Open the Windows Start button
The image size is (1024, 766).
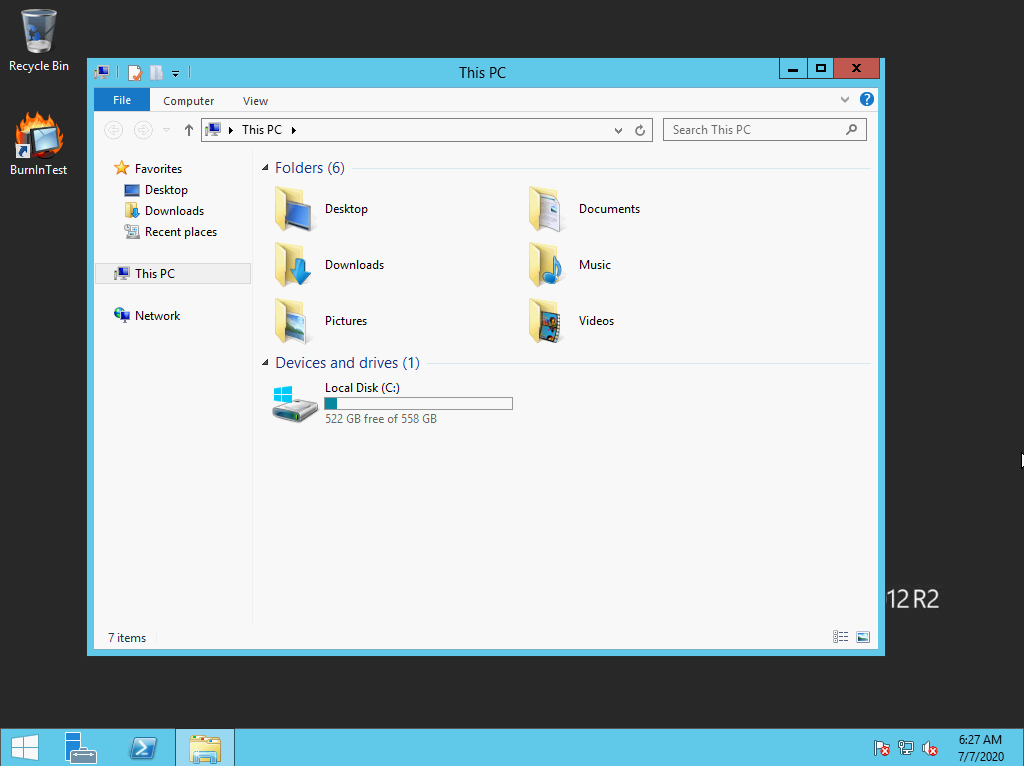tap(25, 748)
